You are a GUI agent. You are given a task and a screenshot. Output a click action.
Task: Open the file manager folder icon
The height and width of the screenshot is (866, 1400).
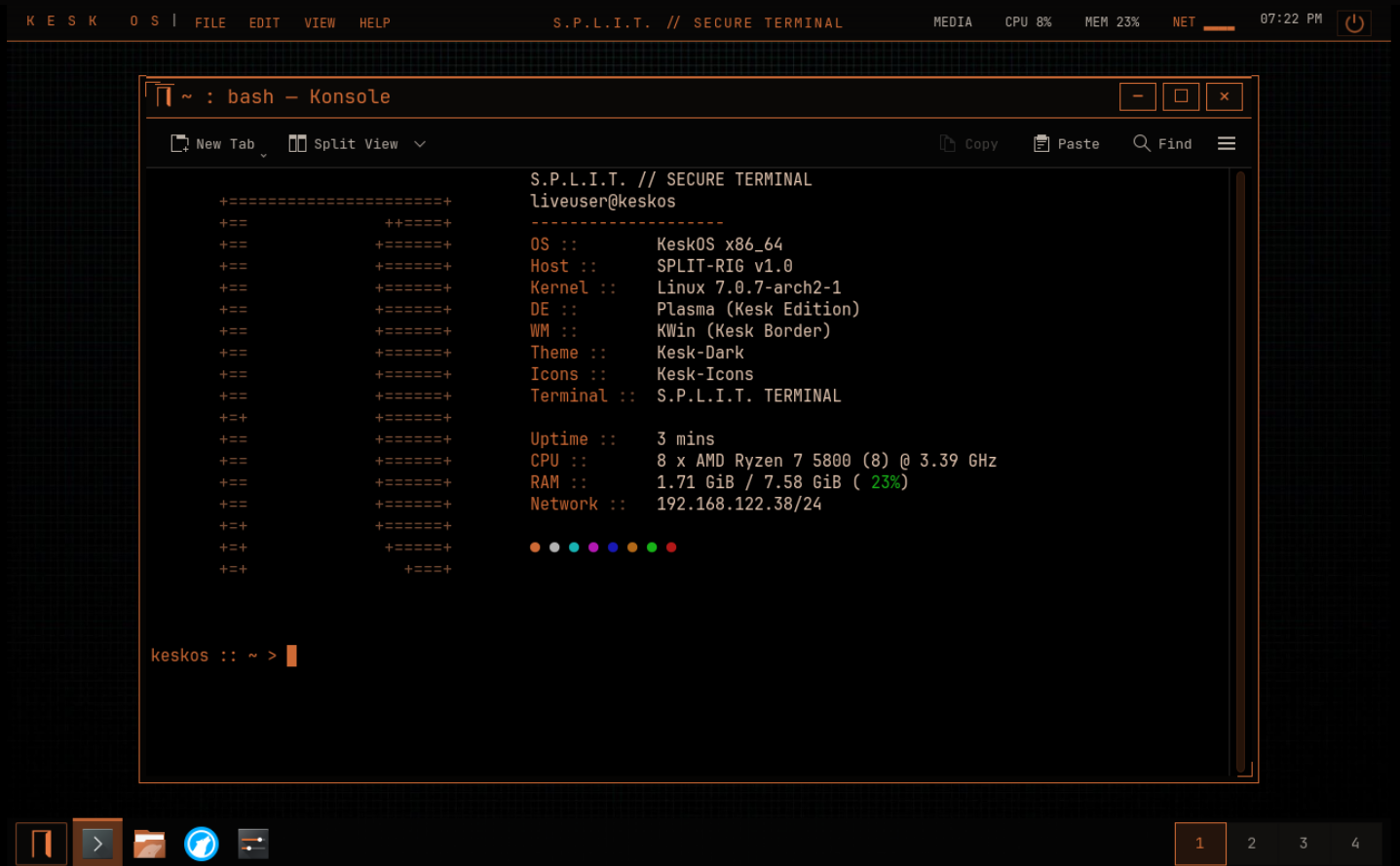point(149,844)
